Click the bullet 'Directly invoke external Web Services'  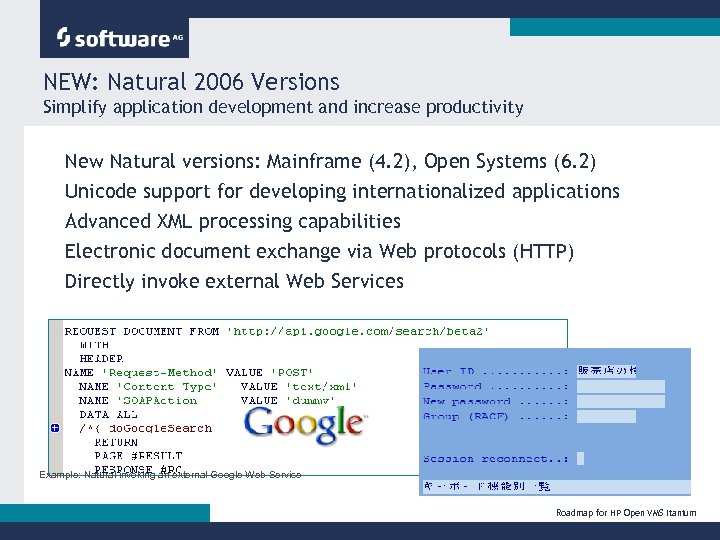coord(234,281)
